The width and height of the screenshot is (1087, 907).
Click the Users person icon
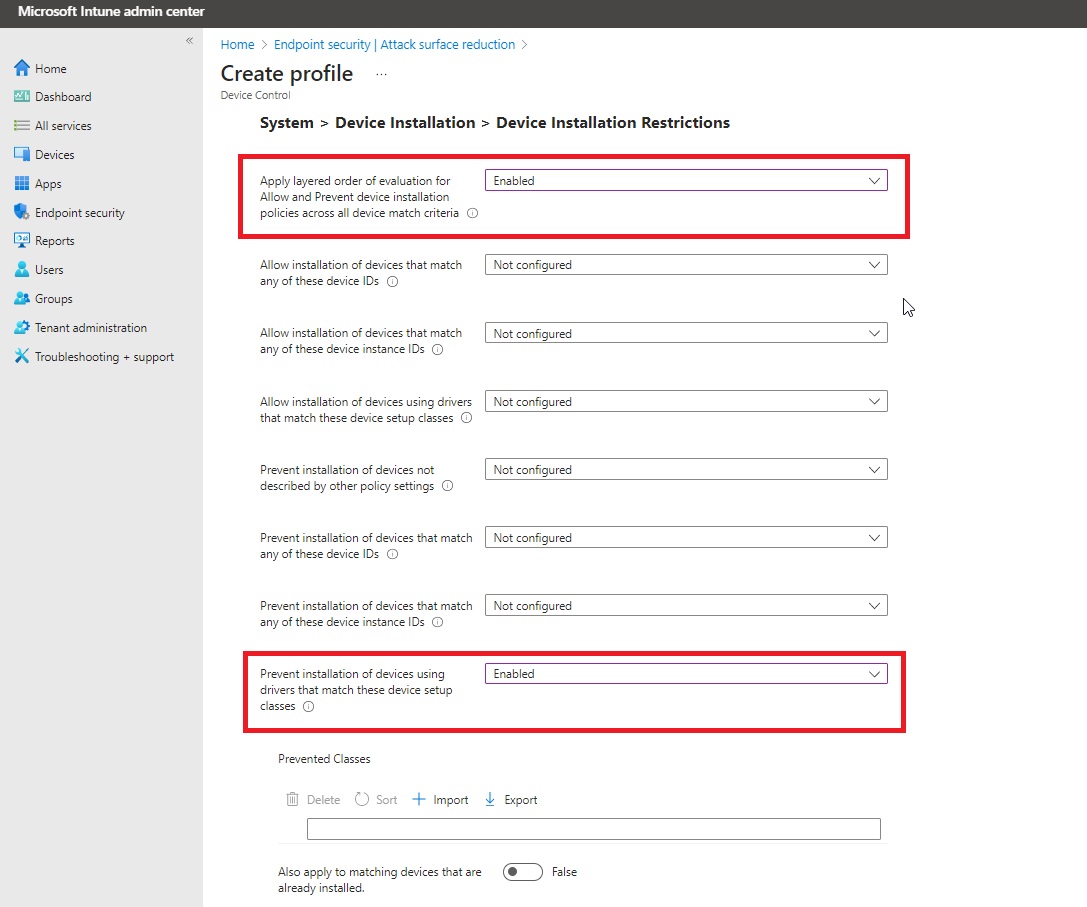point(22,270)
